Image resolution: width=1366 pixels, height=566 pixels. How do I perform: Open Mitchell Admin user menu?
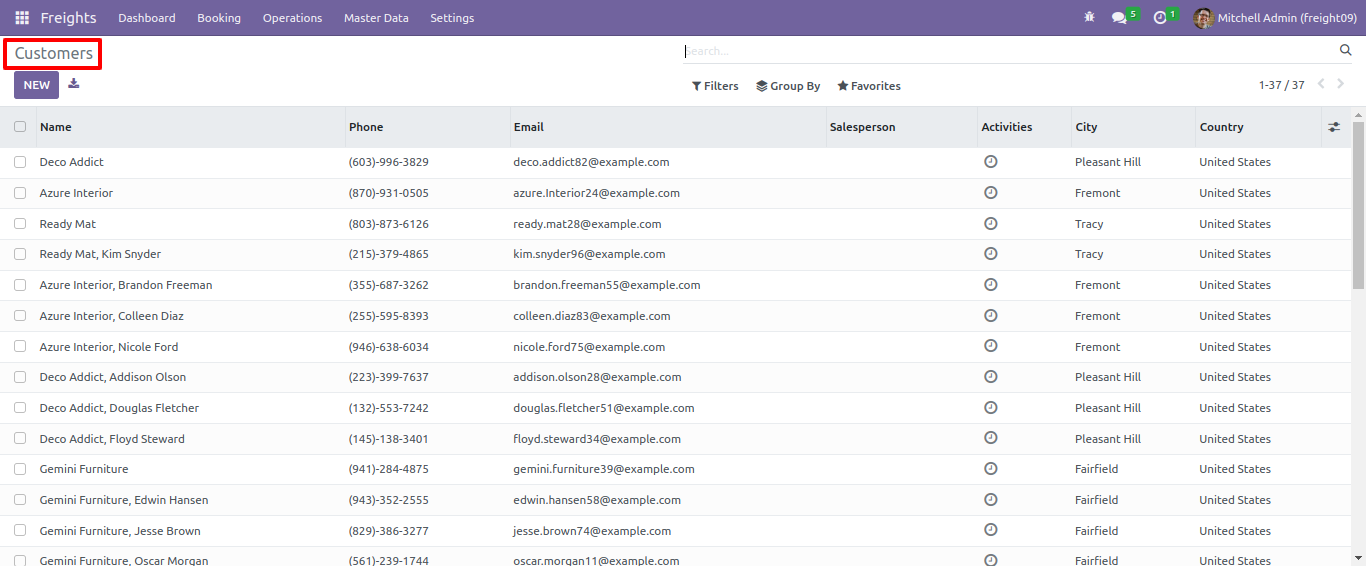tap(1275, 18)
